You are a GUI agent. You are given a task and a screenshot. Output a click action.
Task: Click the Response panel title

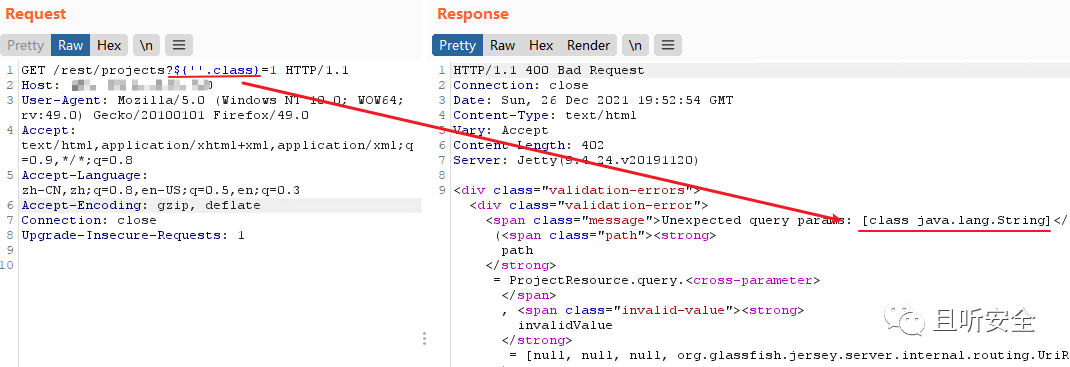[x=473, y=14]
